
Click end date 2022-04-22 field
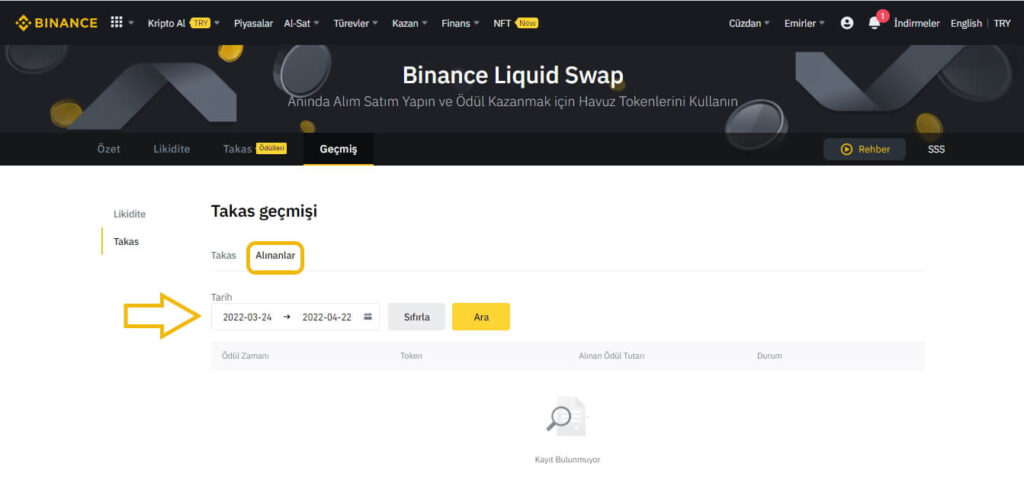pos(327,317)
